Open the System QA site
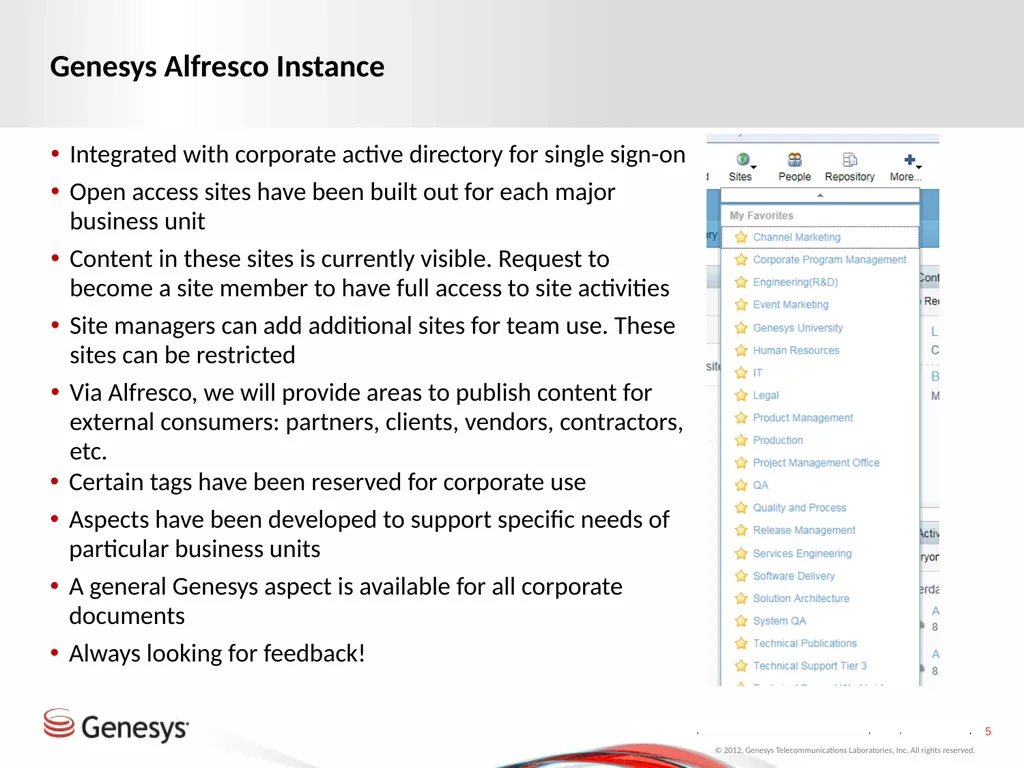 (780, 620)
